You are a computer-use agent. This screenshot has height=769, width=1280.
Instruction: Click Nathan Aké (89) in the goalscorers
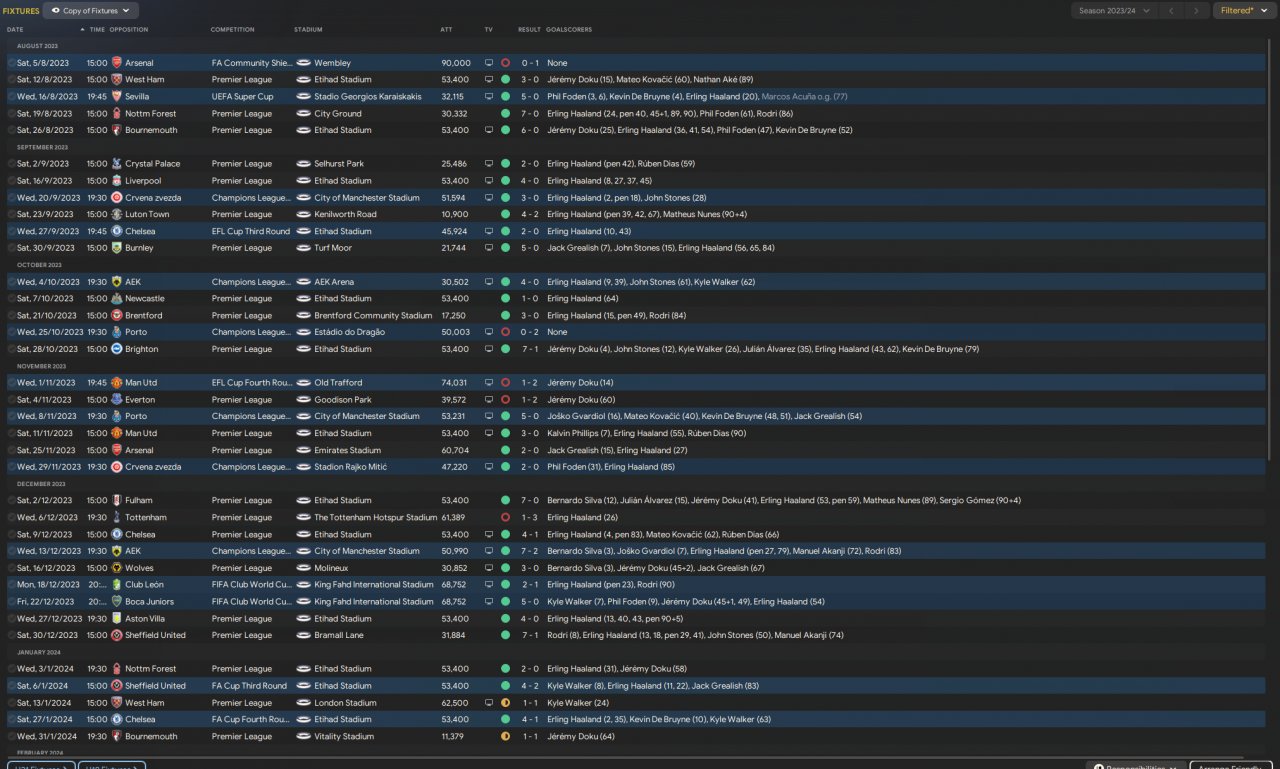click(x=725, y=80)
